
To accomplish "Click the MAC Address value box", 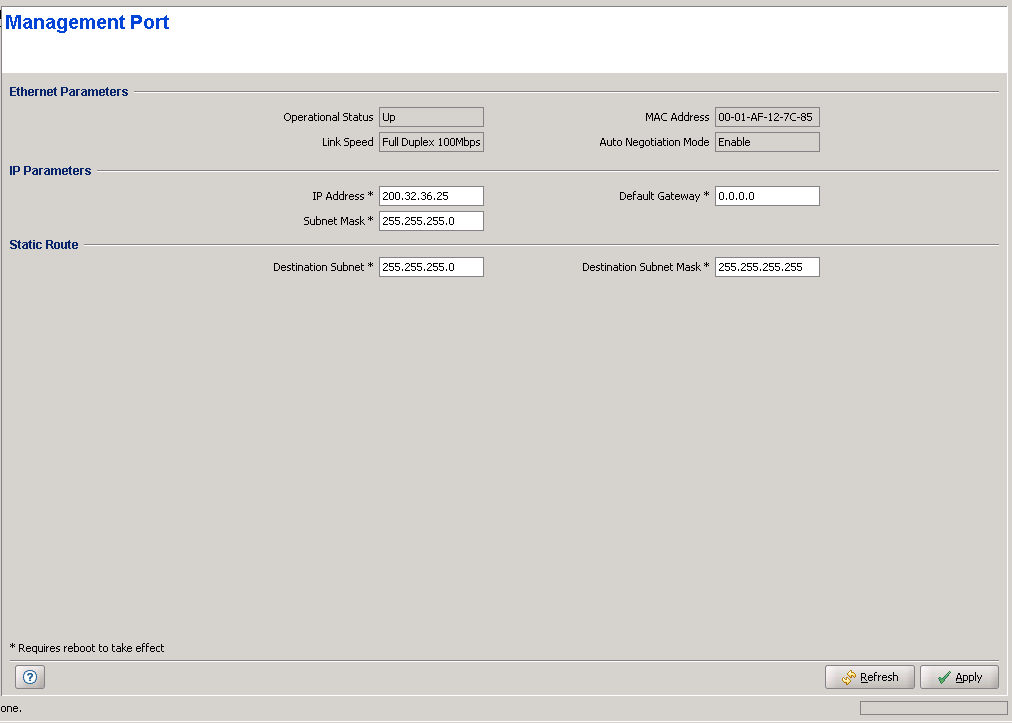I will click(767, 117).
